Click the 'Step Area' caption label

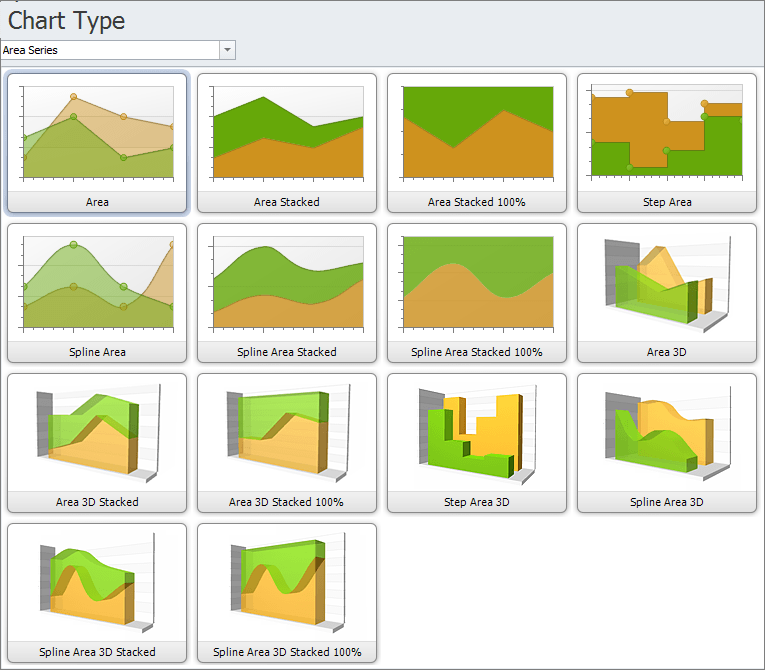(x=667, y=202)
